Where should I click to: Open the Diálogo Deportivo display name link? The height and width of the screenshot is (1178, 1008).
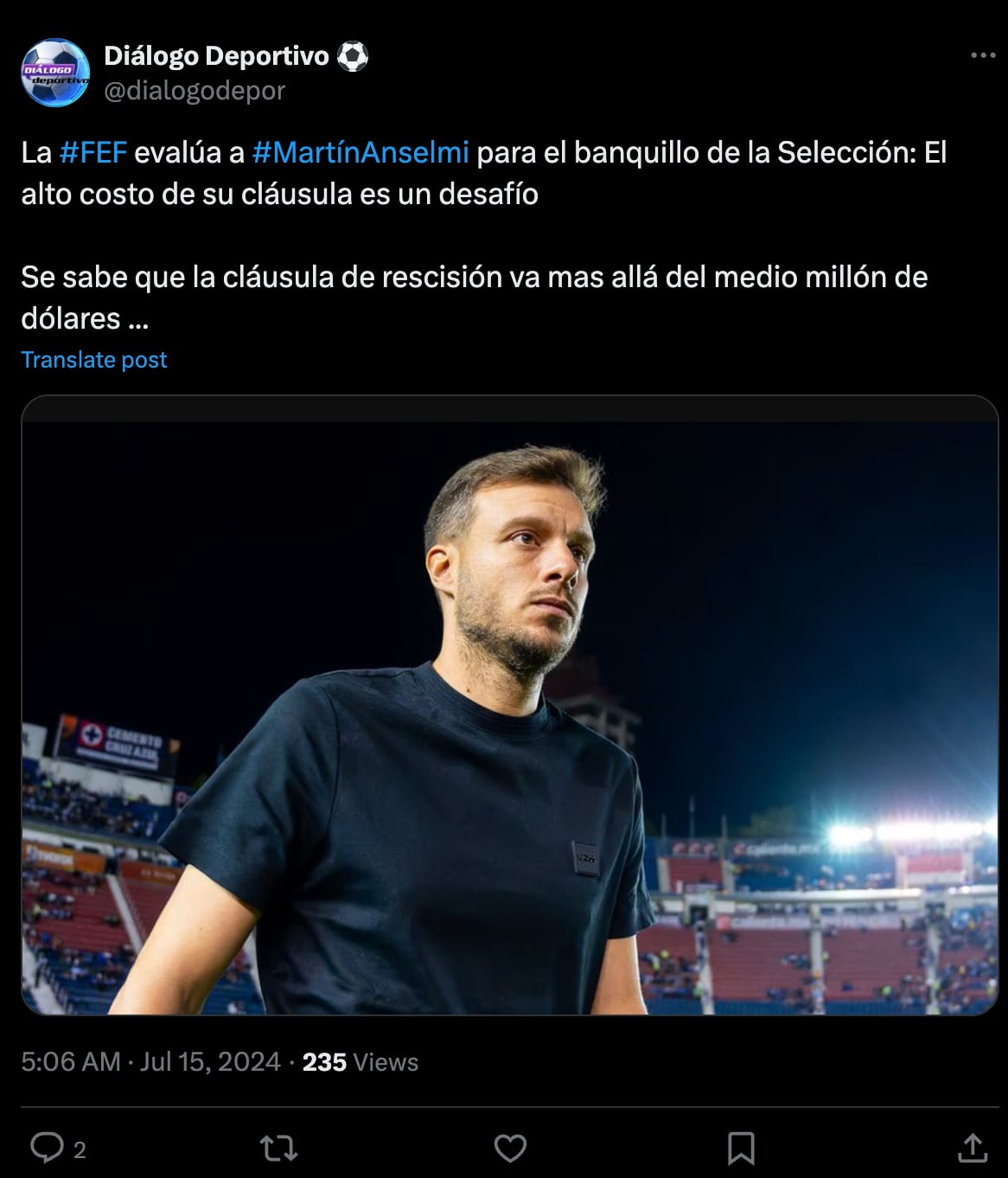pyautogui.click(x=216, y=56)
